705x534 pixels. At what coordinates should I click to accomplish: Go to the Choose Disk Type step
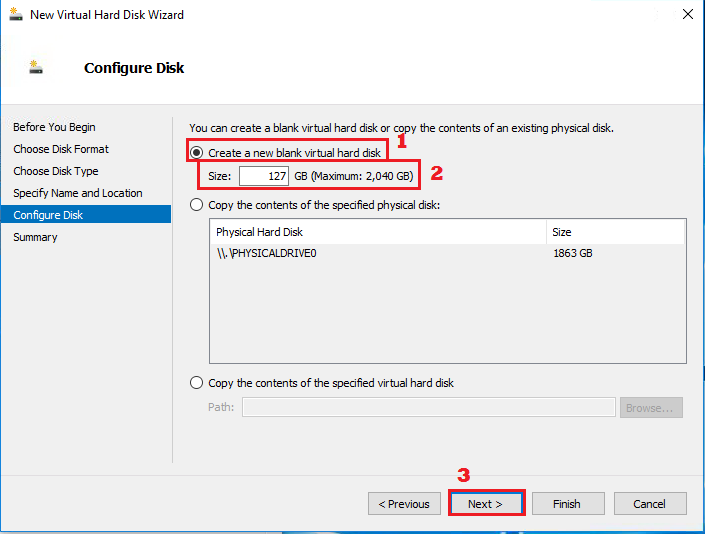click(56, 171)
